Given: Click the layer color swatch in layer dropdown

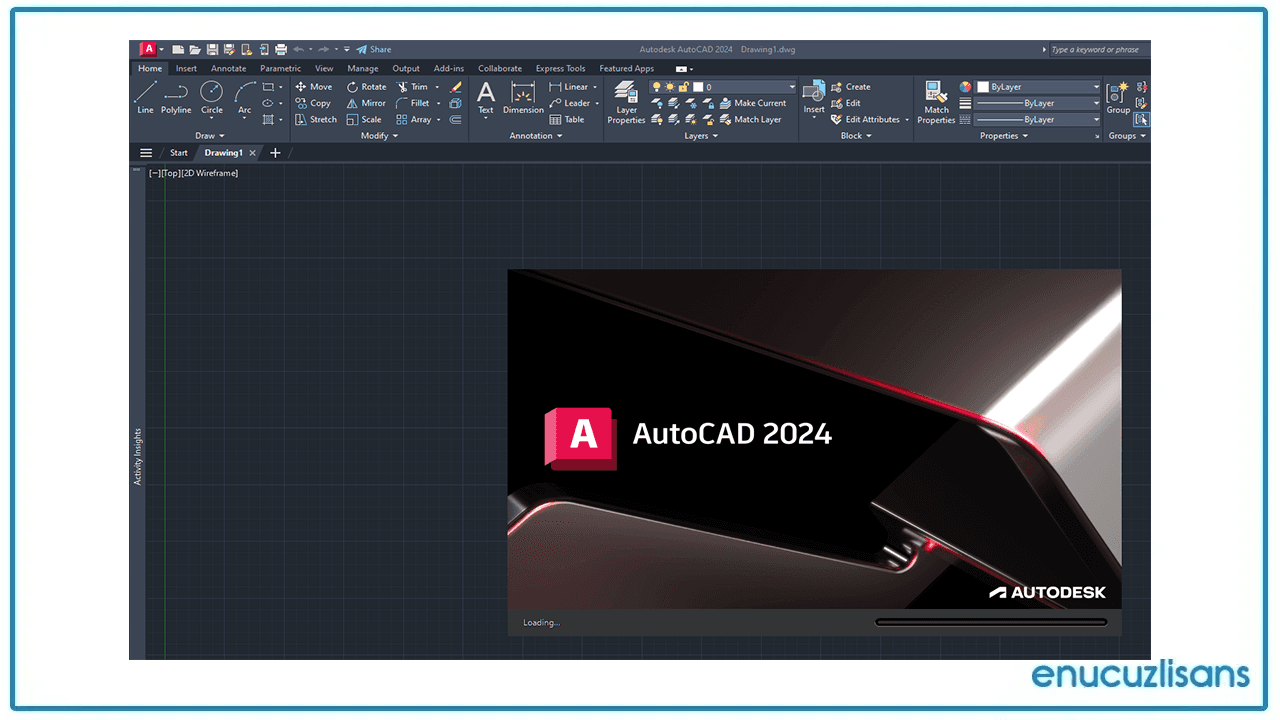Looking at the screenshot, I should coord(698,87).
